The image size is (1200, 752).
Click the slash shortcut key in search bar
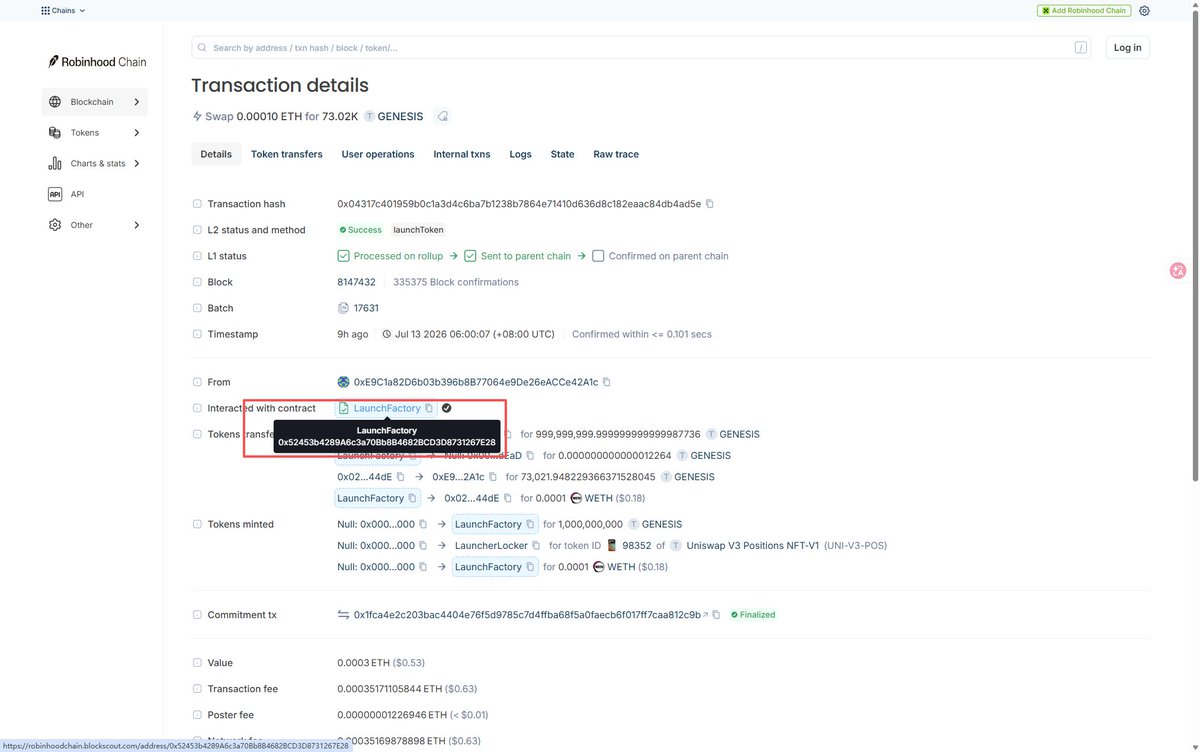click(x=1081, y=48)
